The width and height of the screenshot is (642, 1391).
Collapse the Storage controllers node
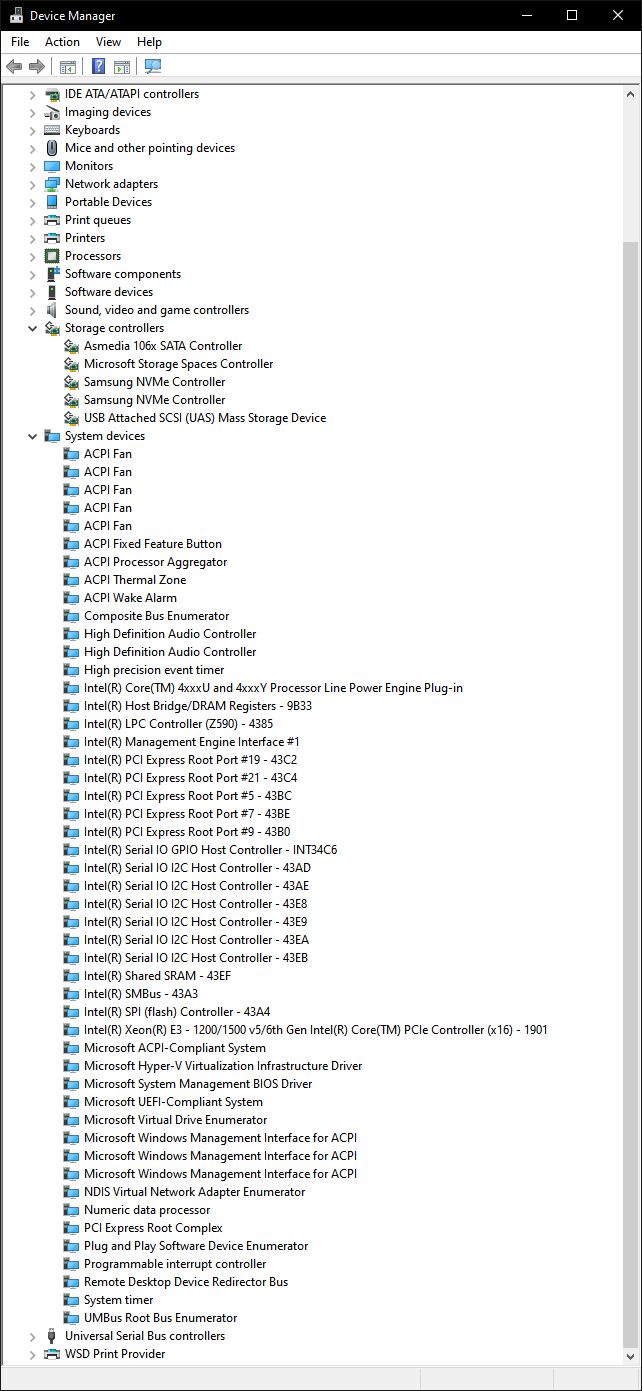click(x=32, y=328)
